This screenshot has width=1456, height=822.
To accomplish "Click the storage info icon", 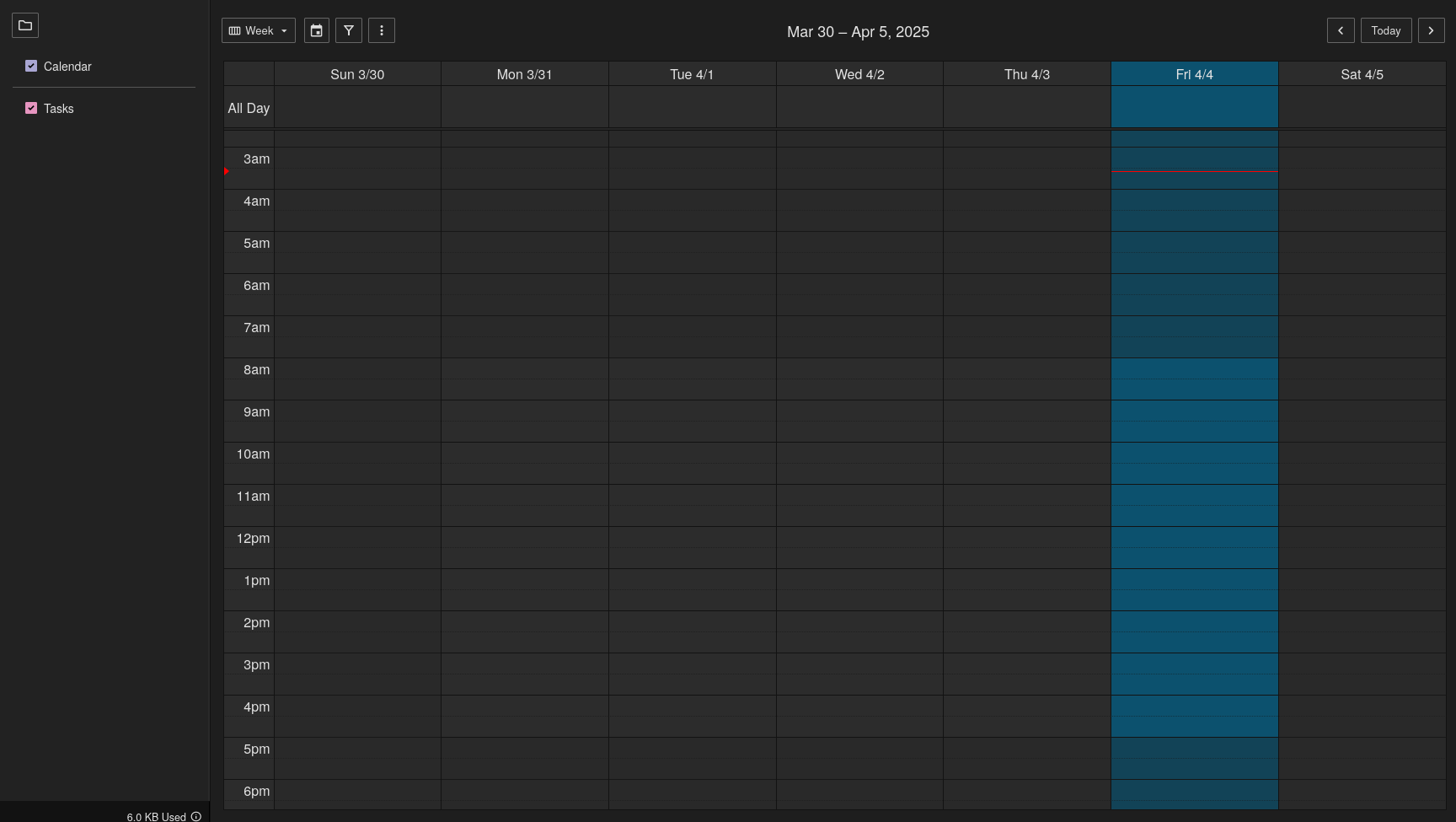I will 196,816.
